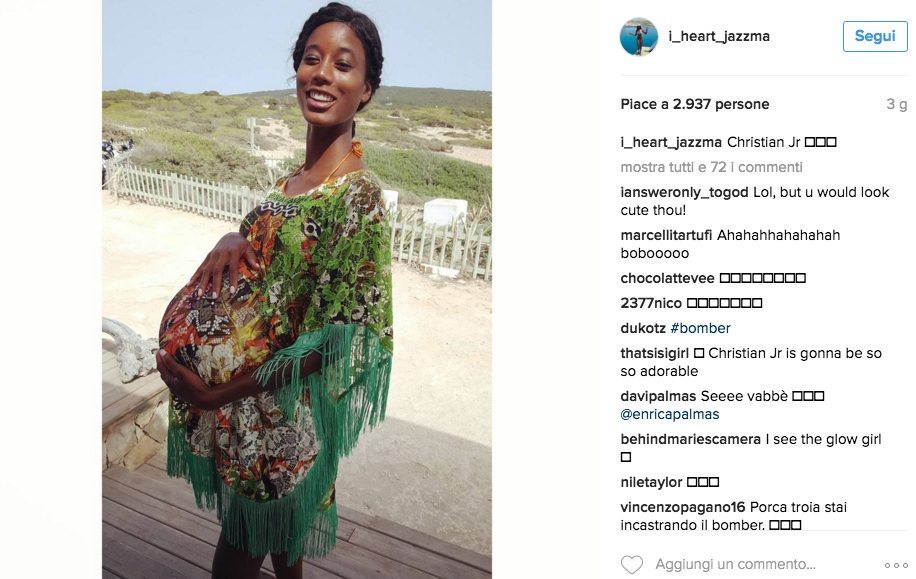The width and height of the screenshot is (916, 579).
Task: Open the ianswersonly_togod commenter profile
Action: click(x=684, y=192)
